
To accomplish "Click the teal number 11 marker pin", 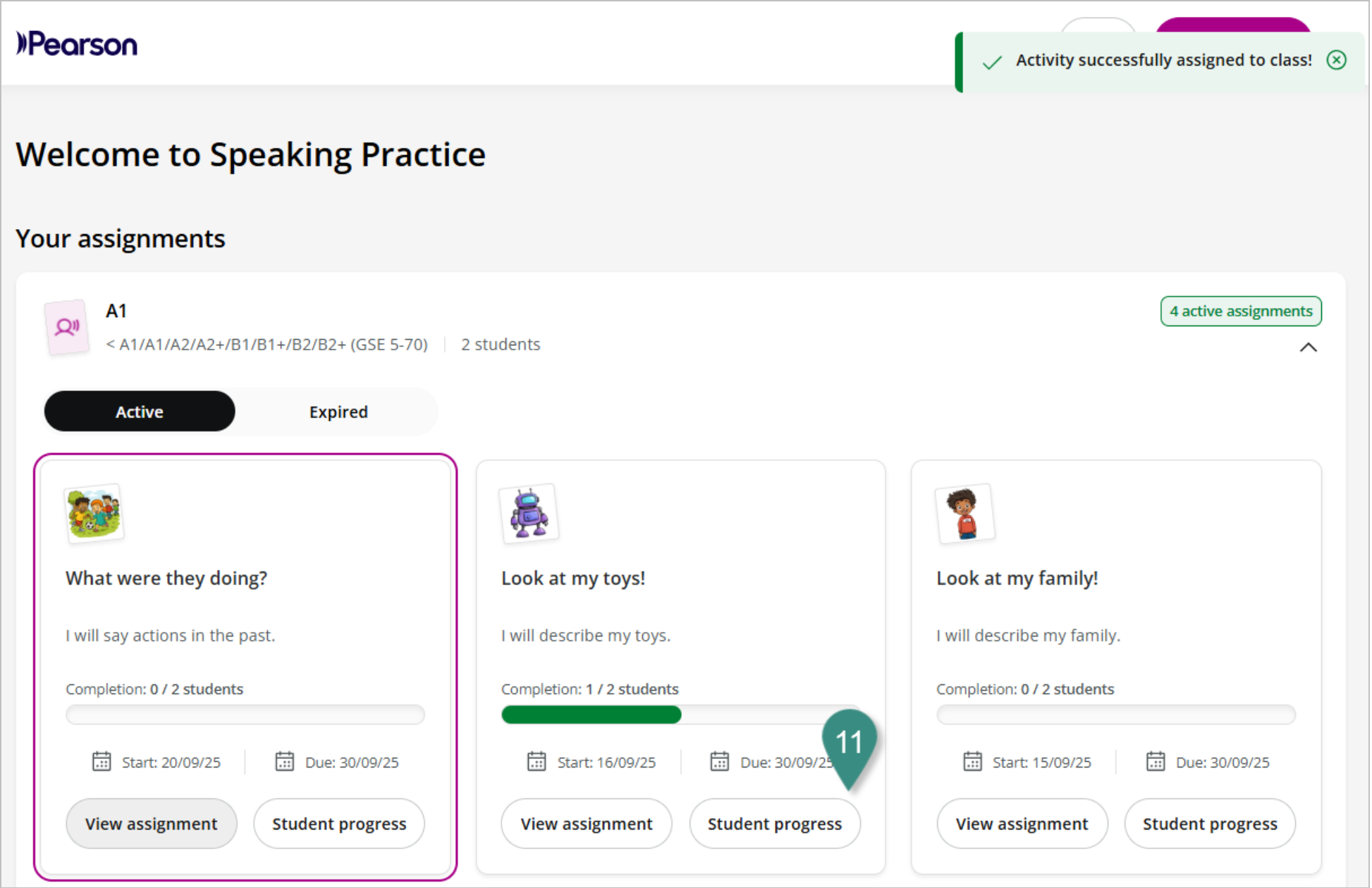I will (x=849, y=744).
